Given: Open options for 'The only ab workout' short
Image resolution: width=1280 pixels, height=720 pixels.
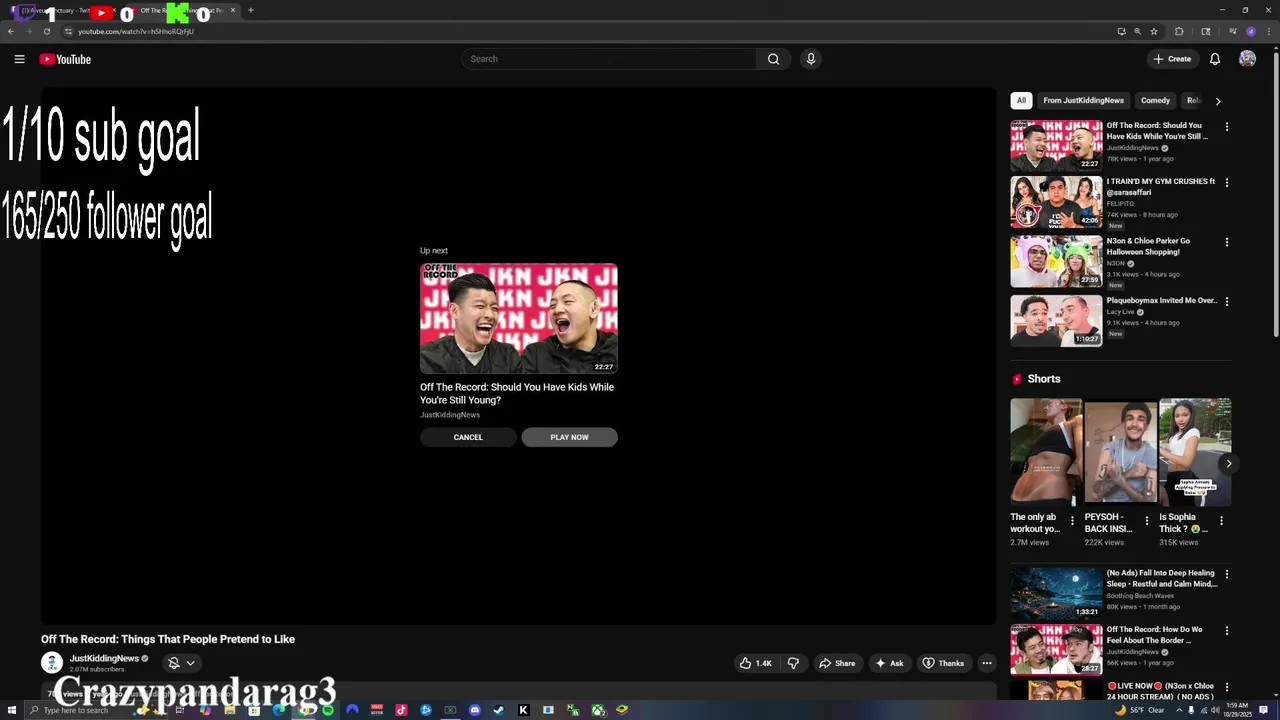Looking at the screenshot, I should tap(1072, 520).
